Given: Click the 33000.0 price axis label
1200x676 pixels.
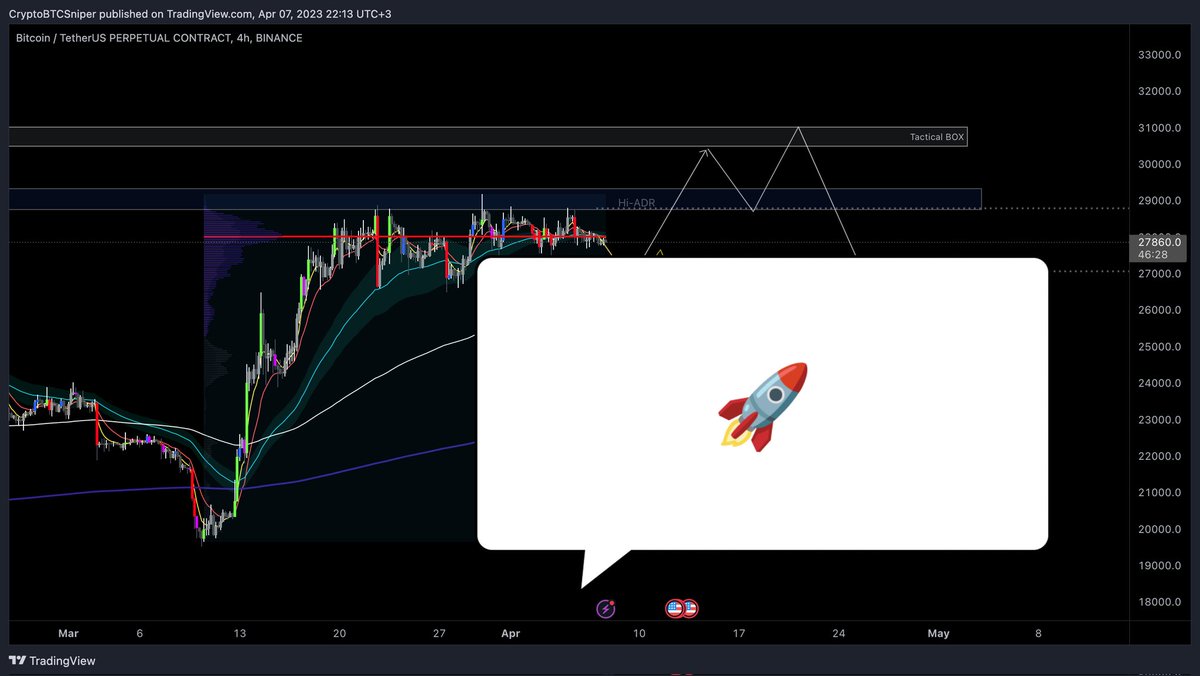Looking at the screenshot, I should coord(1160,55).
